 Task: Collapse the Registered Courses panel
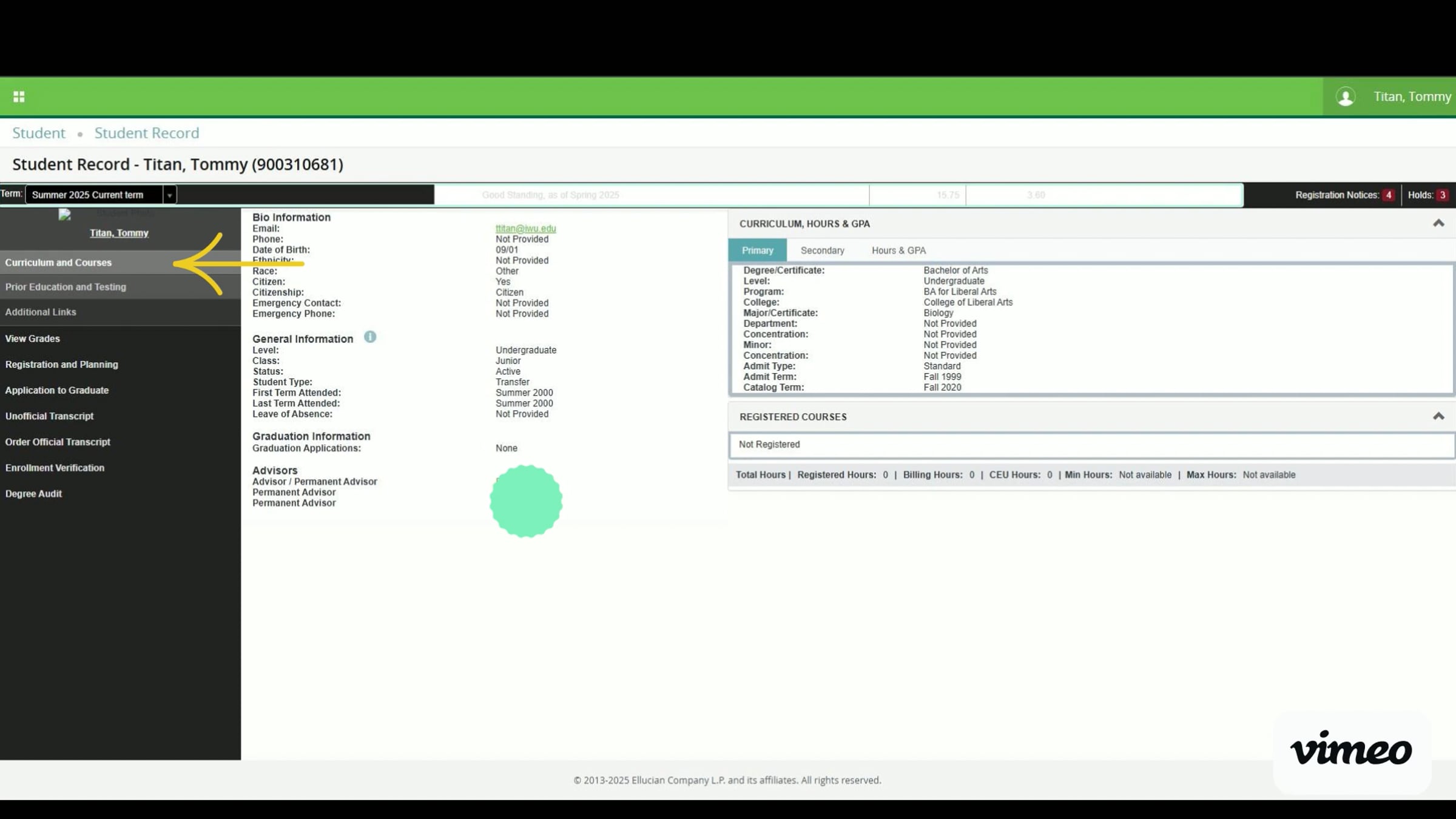pos(1438,416)
